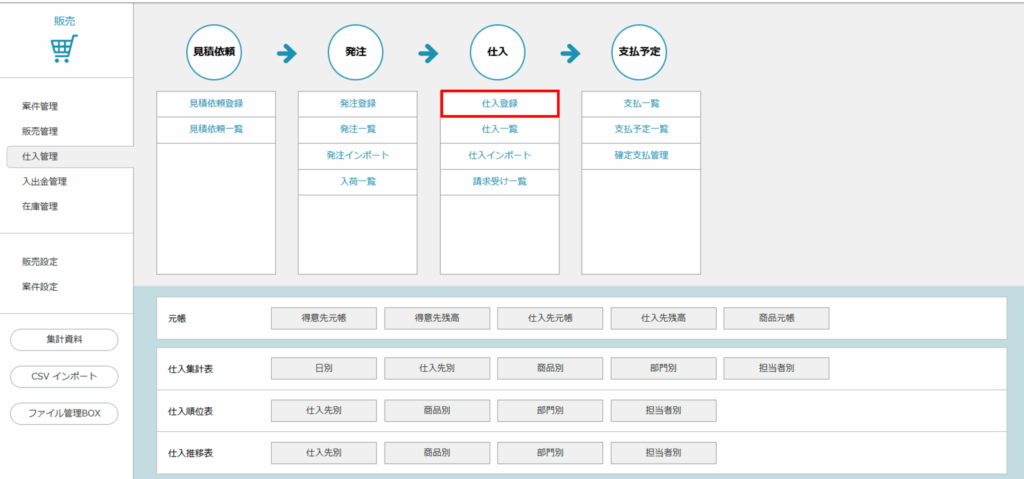Click 得意先元帳 button in 元帳 row
This screenshot has height=479, width=1024.
[323, 318]
